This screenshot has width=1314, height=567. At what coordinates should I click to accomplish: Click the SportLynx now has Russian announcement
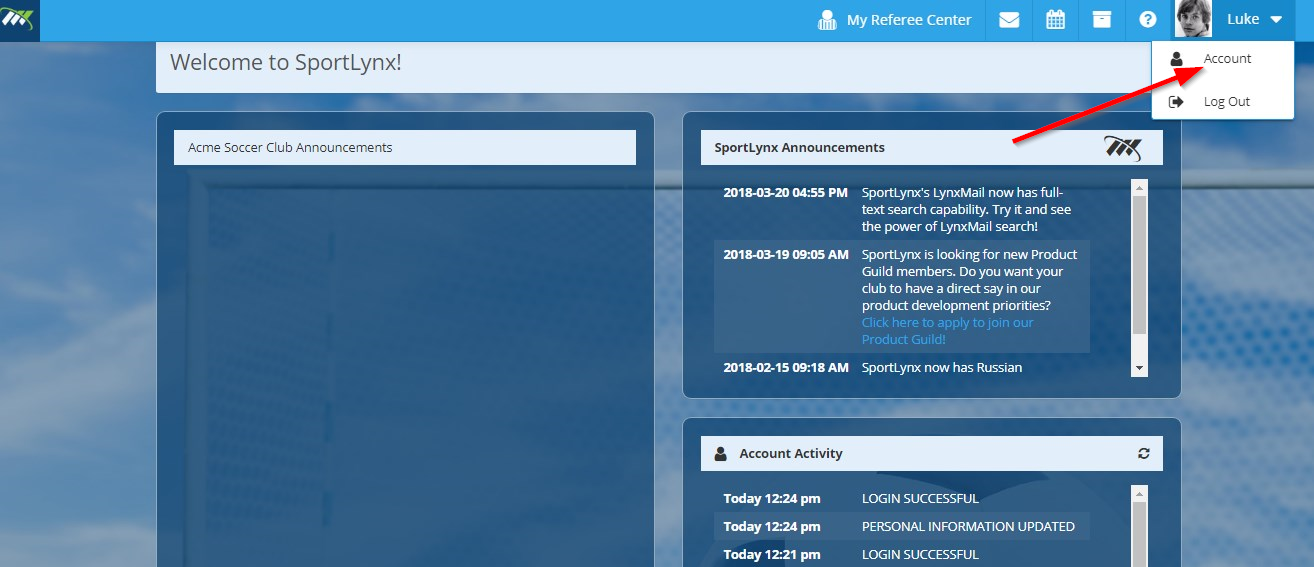pyautogui.click(x=942, y=368)
